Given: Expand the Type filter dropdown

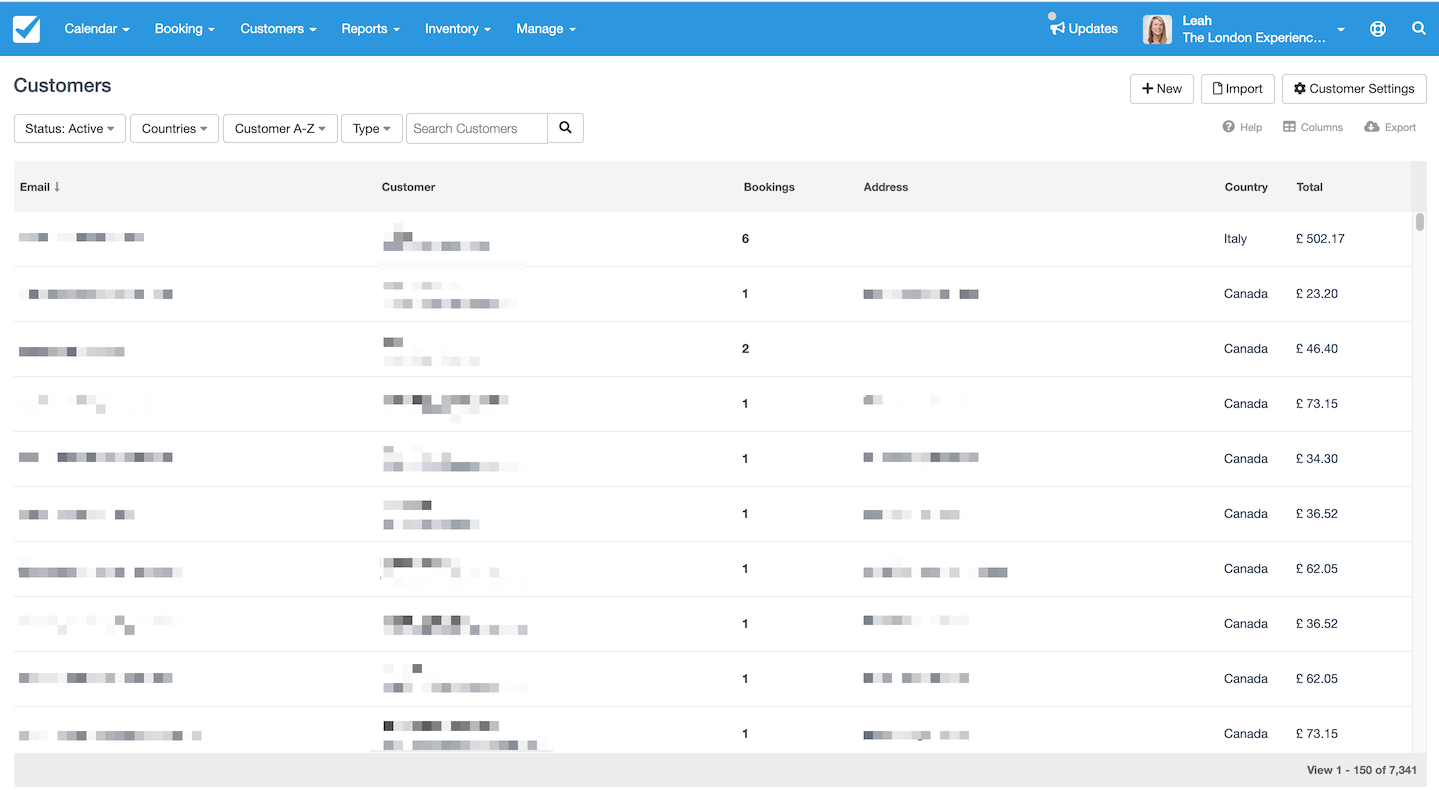Looking at the screenshot, I should (x=372, y=128).
